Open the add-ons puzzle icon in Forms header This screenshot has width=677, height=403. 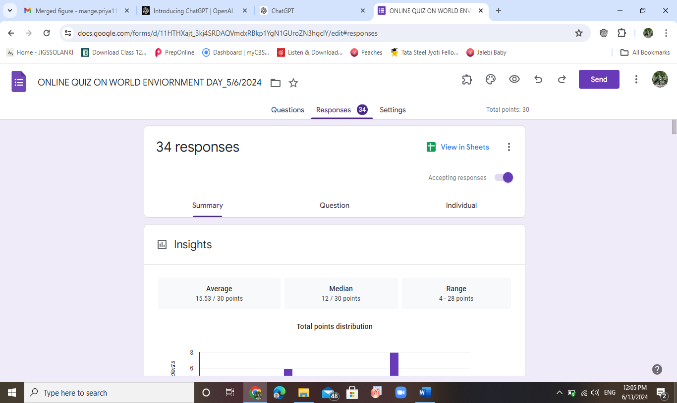point(467,80)
